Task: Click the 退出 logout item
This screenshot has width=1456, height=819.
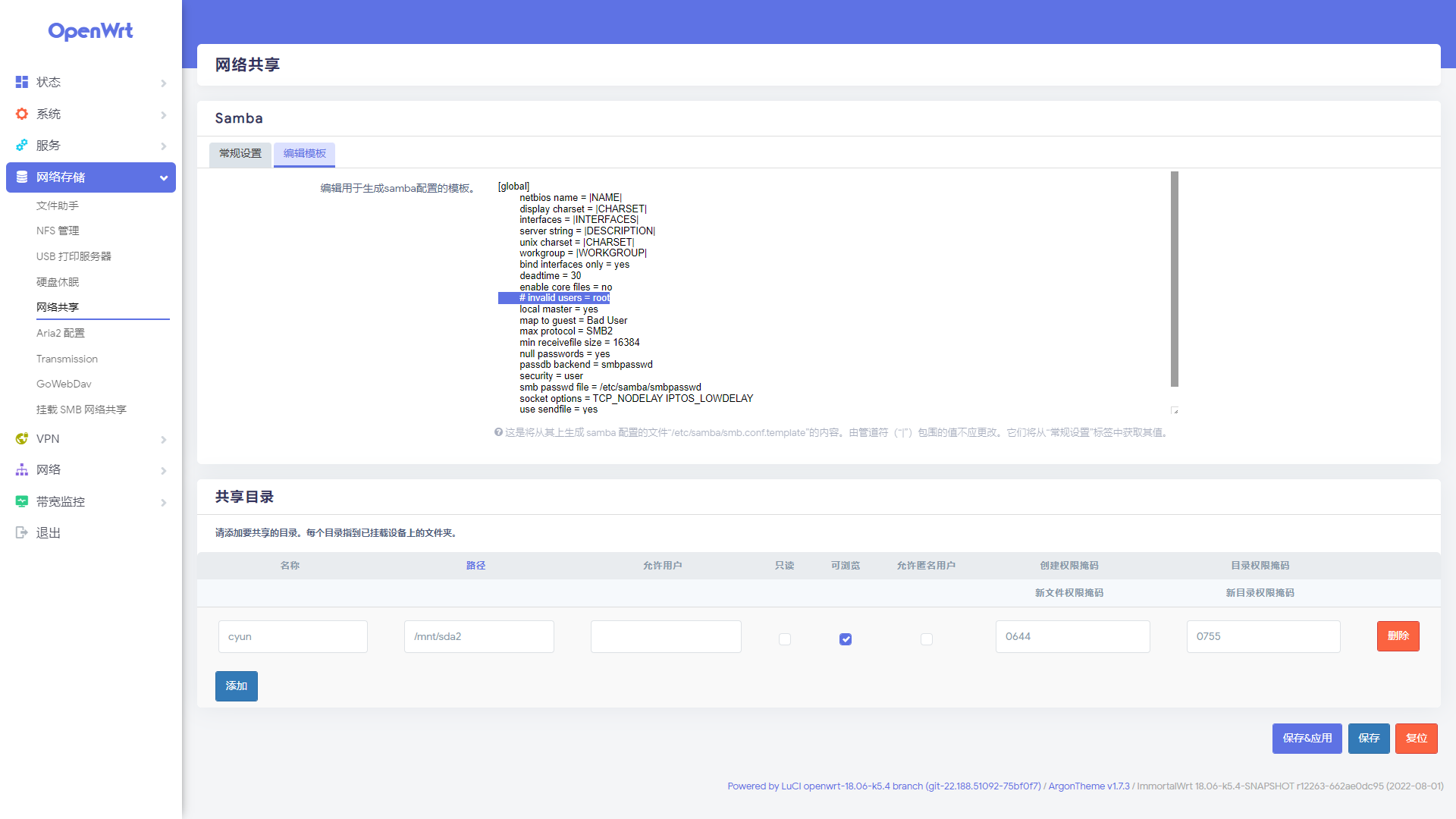Action: coord(49,533)
